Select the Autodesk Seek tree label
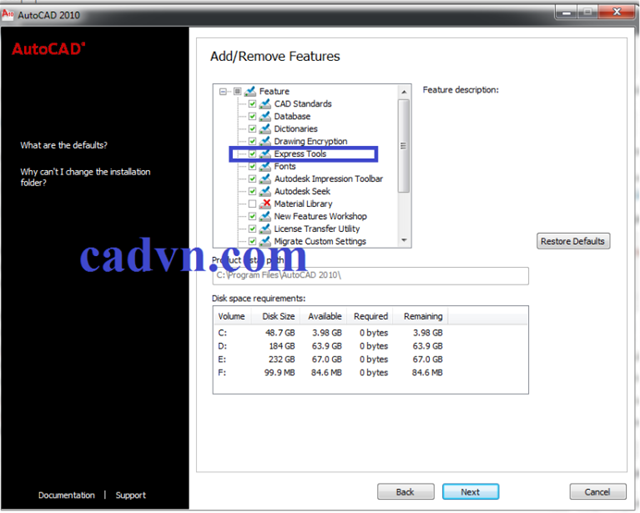The width and height of the screenshot is (640, 513). (302, 191)
